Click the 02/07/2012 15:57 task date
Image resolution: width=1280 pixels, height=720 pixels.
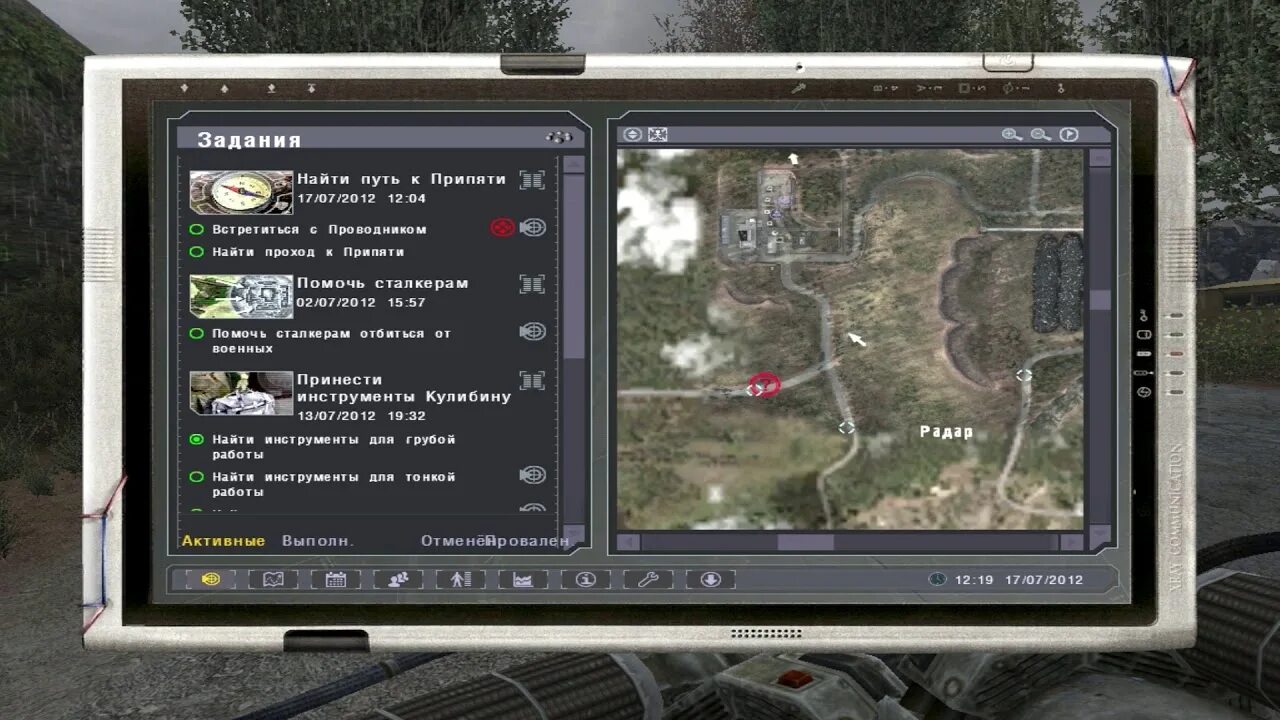(x=362, y=302)
